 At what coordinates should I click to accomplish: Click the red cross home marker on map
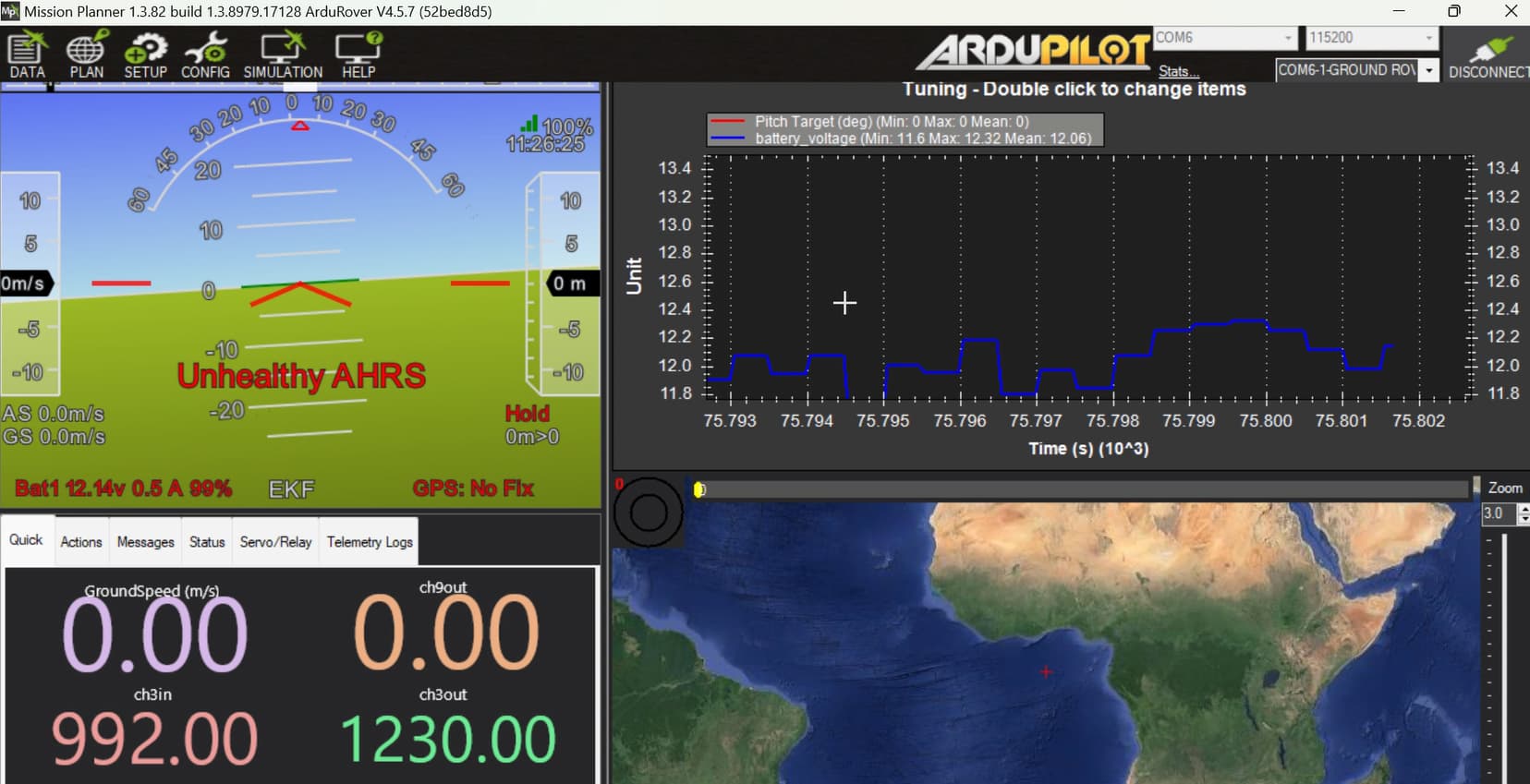(x=1046, y=671)
